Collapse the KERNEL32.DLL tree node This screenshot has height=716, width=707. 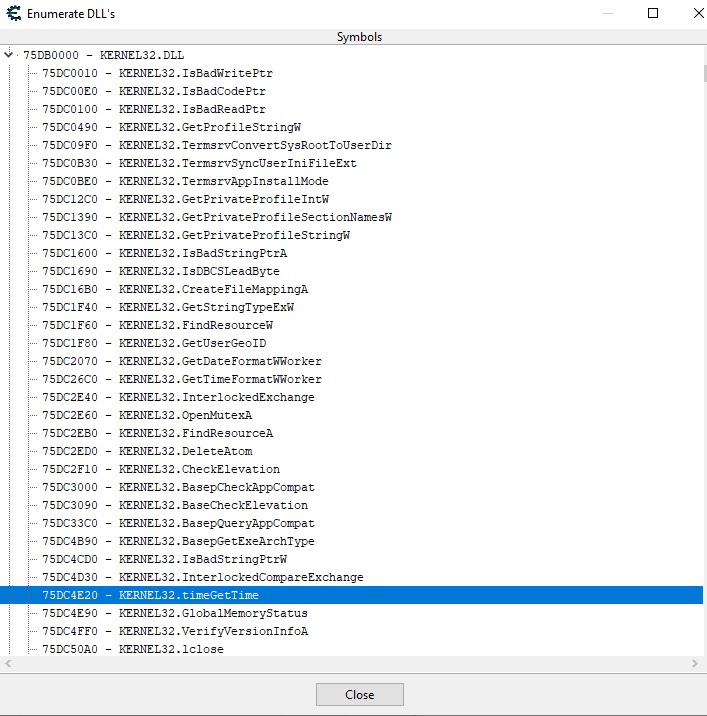[8, 55]
